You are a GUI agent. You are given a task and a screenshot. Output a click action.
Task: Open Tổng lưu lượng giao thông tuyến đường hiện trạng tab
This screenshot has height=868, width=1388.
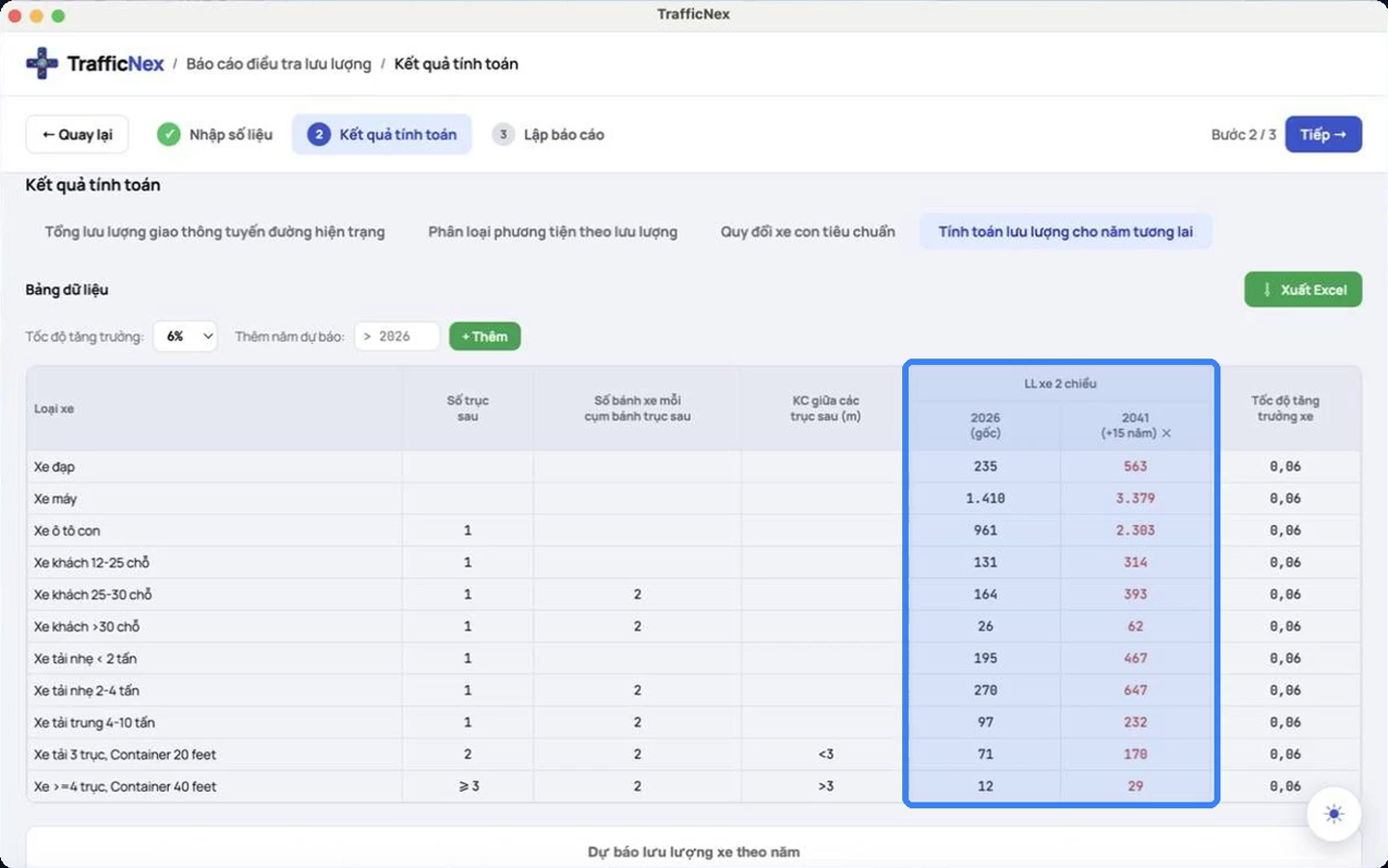[215, 232]
